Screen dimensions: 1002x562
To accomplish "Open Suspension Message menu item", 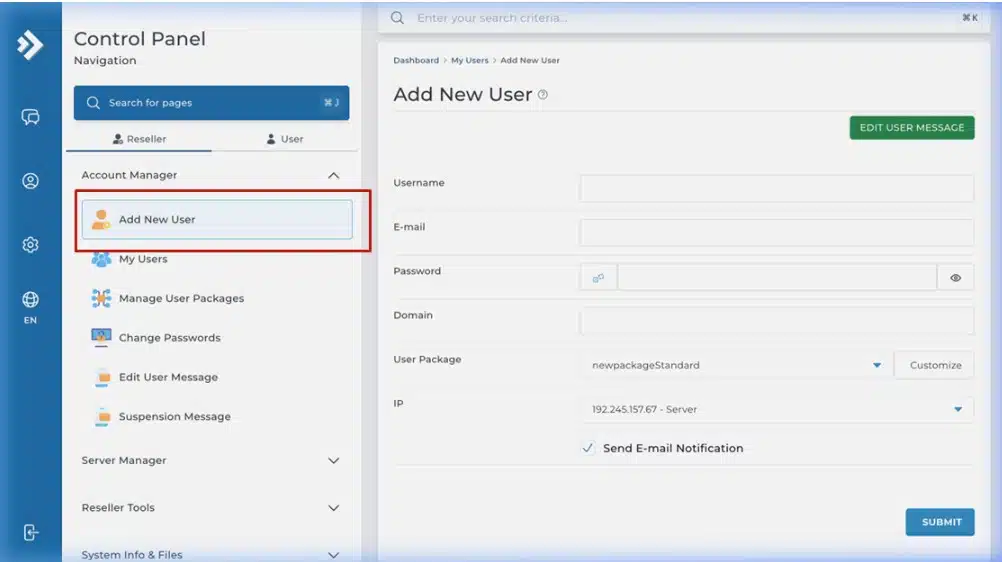I will (x=217, y=416).
